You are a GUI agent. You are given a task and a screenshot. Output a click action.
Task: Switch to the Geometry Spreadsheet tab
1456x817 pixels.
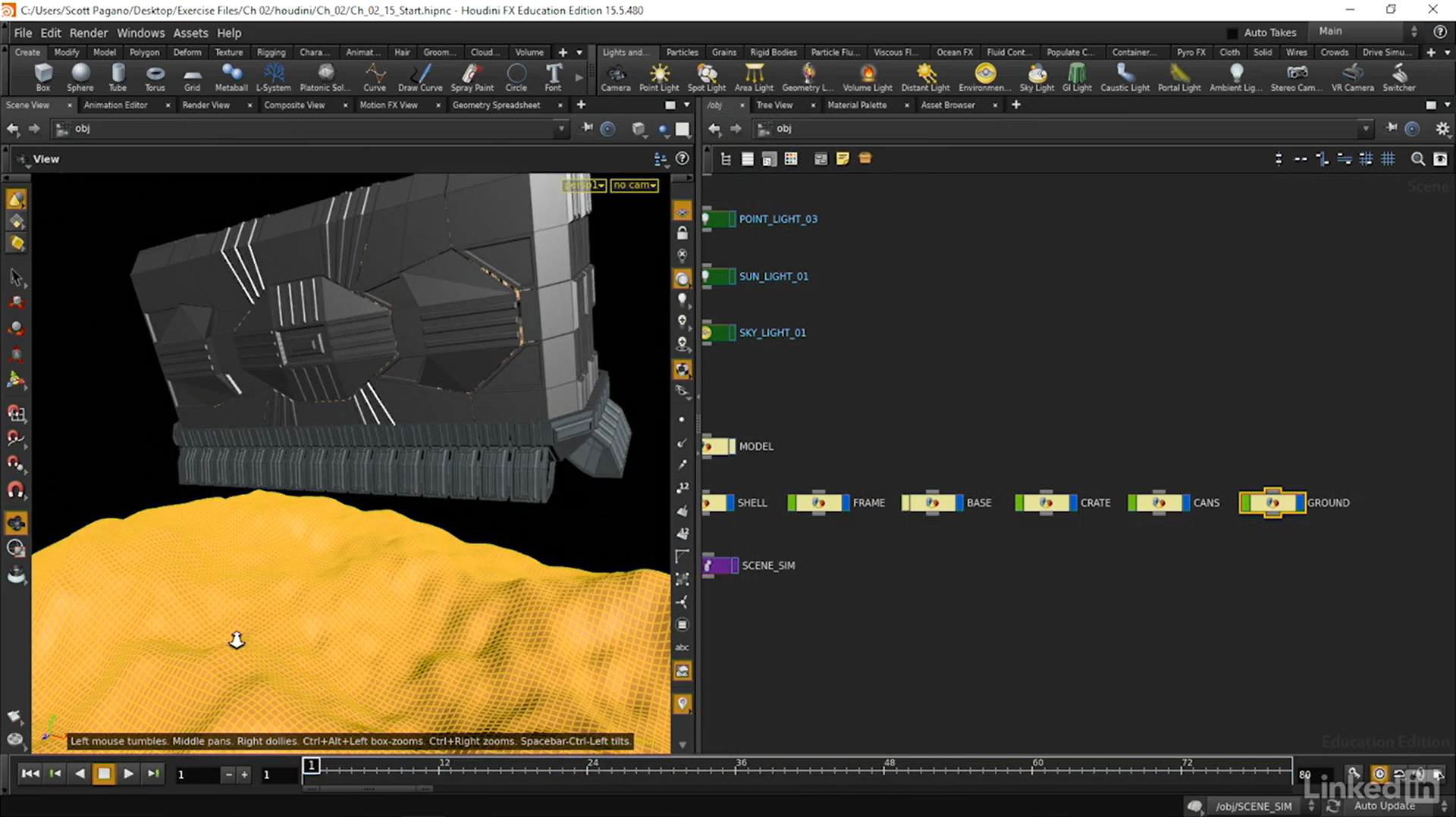(x=496, y=105)
